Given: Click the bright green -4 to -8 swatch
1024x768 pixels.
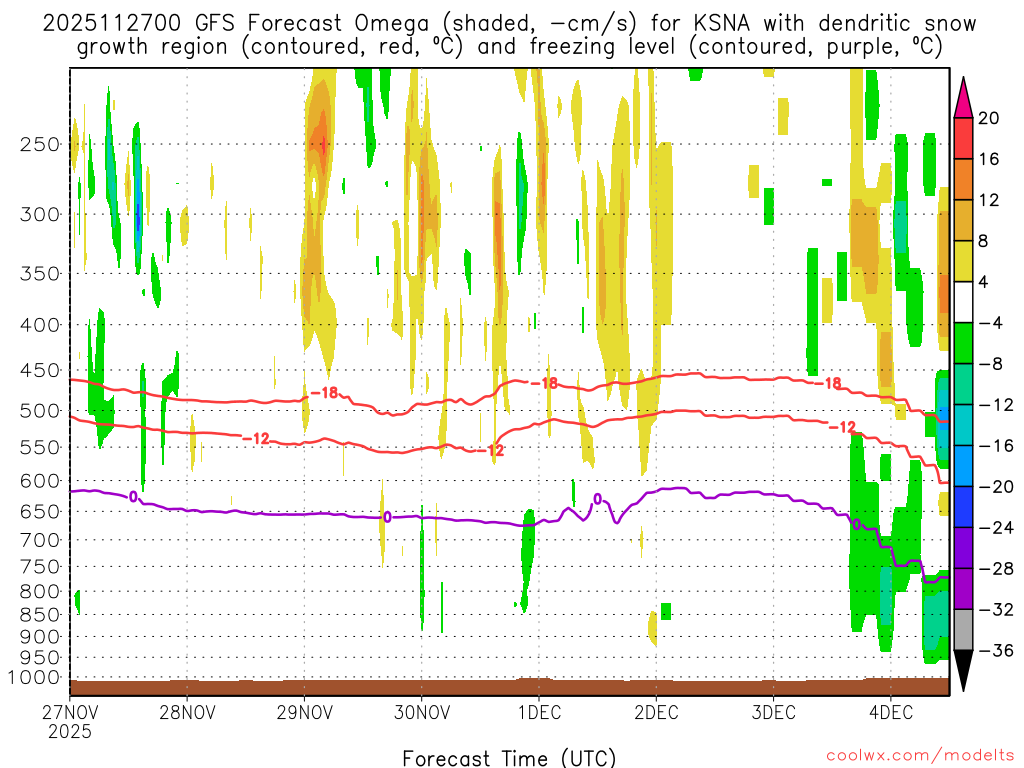Looking at the screenshot, I should (963, 343).
